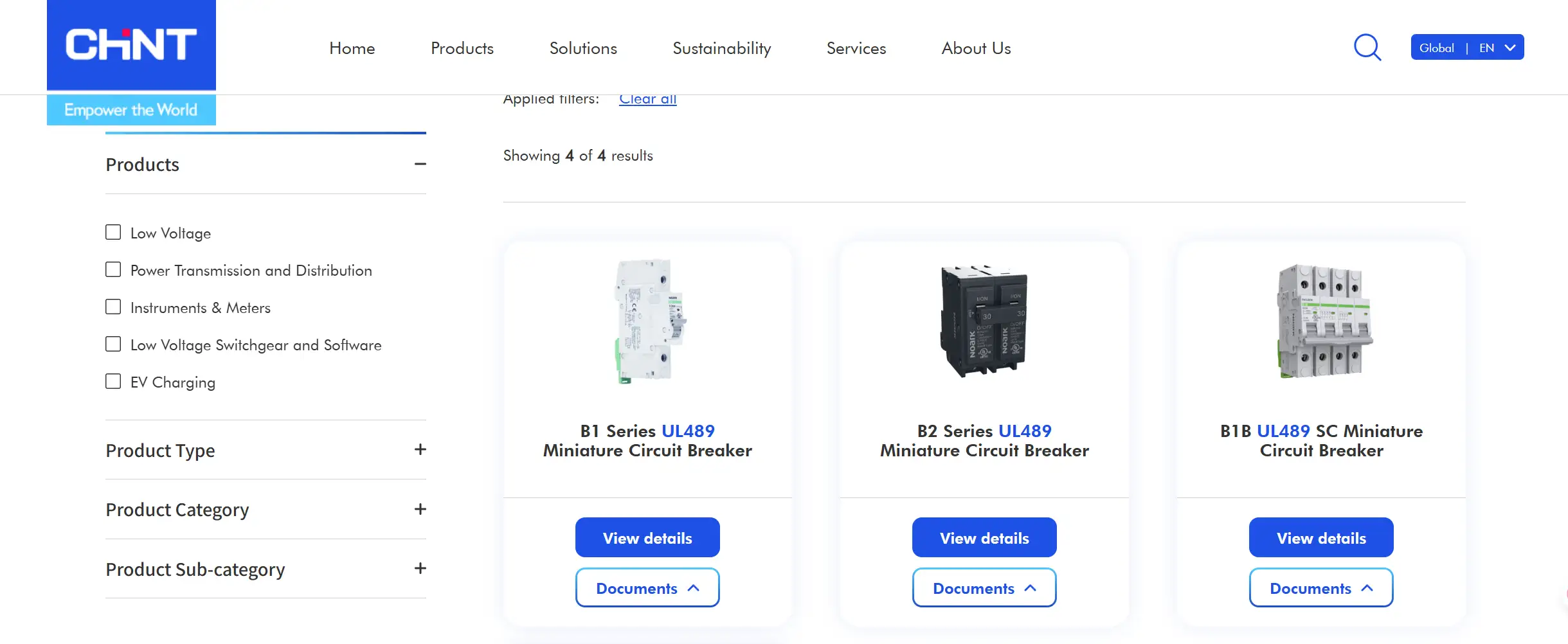The image size is (1568, 644).
Task: Open B2 Series UL489 breaker product image
Action: tap(984, 321)
